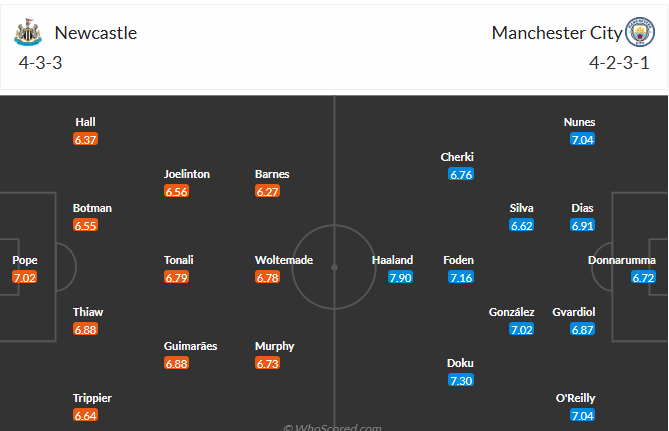This screenshot has width=669, height=431.
Task: Select Donnarumma's 6.72 rating badge
Action: [644, 277]
